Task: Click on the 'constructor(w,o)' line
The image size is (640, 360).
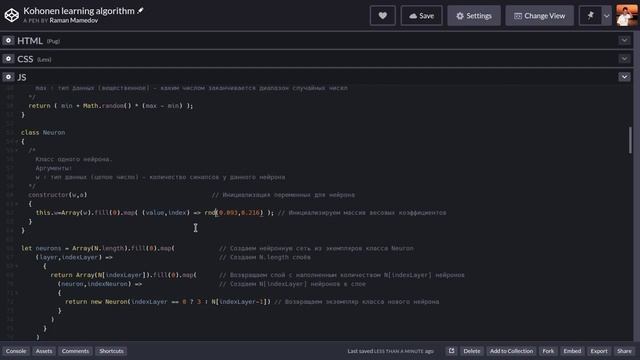Action: point(58,195)
